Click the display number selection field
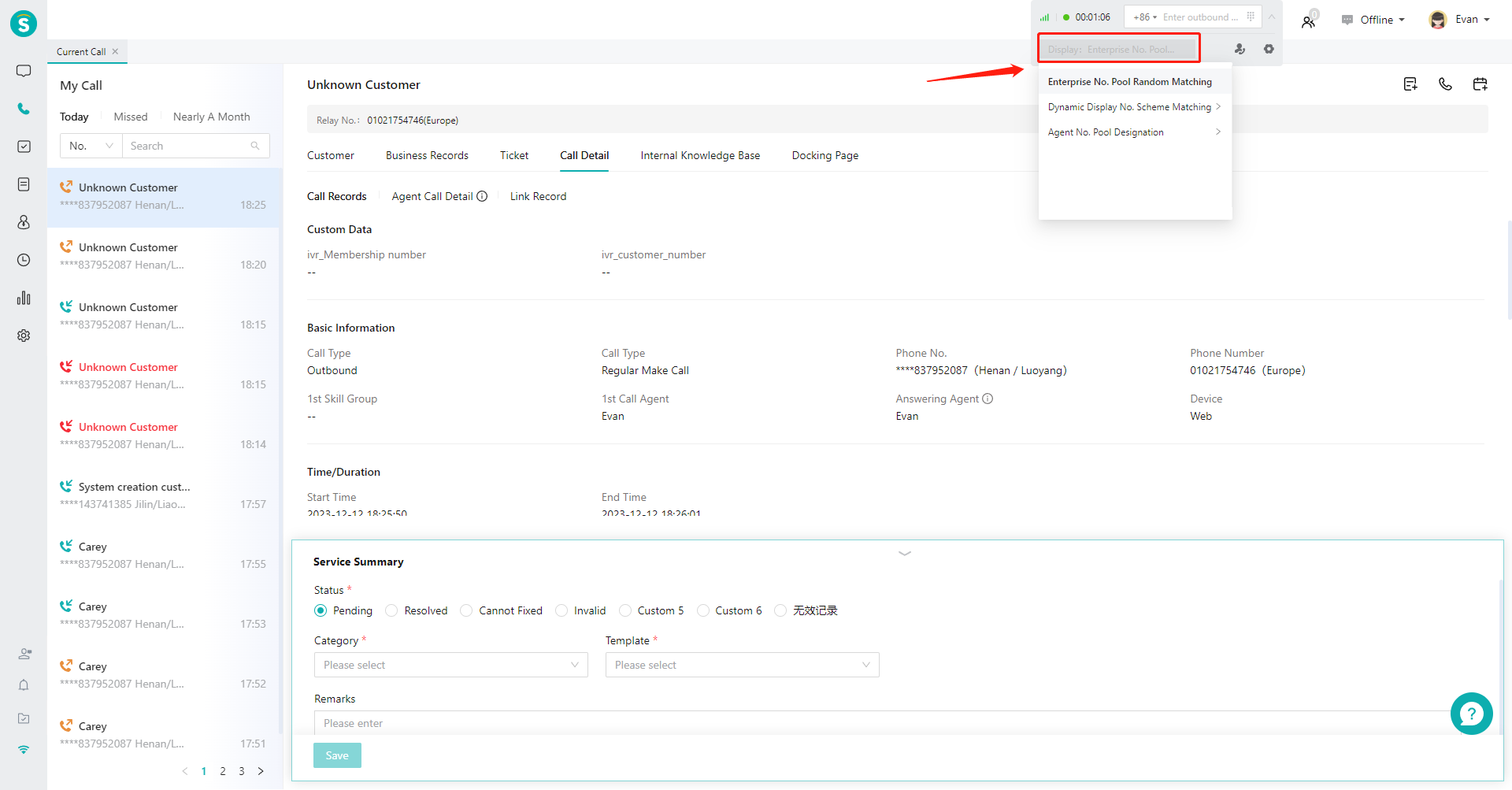 (x=1118, y=48)
